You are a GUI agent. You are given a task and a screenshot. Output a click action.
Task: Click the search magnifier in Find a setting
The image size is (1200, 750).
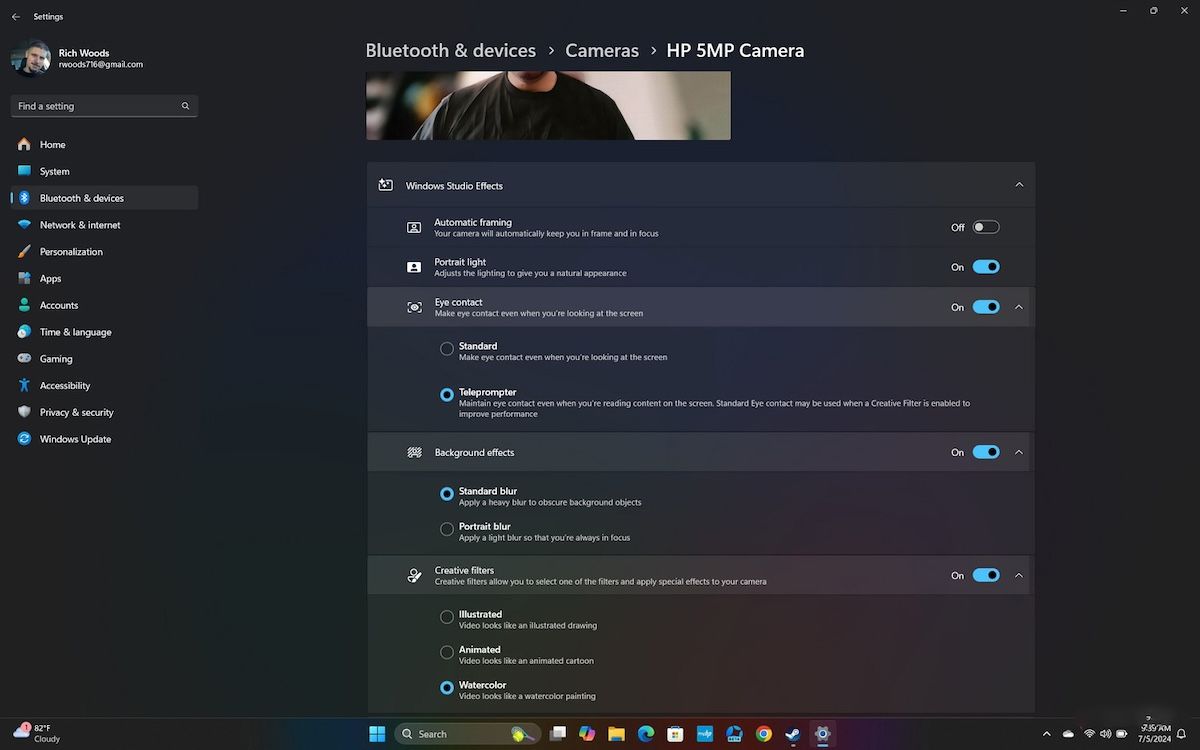point(185,106)
